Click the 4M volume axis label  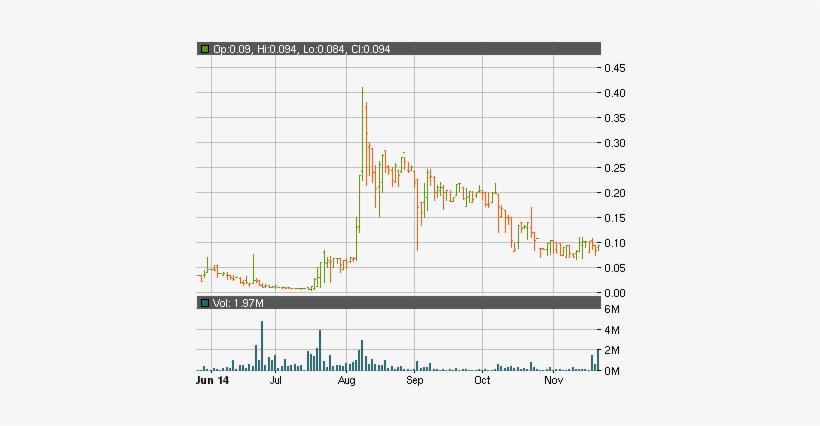(612, 330)
